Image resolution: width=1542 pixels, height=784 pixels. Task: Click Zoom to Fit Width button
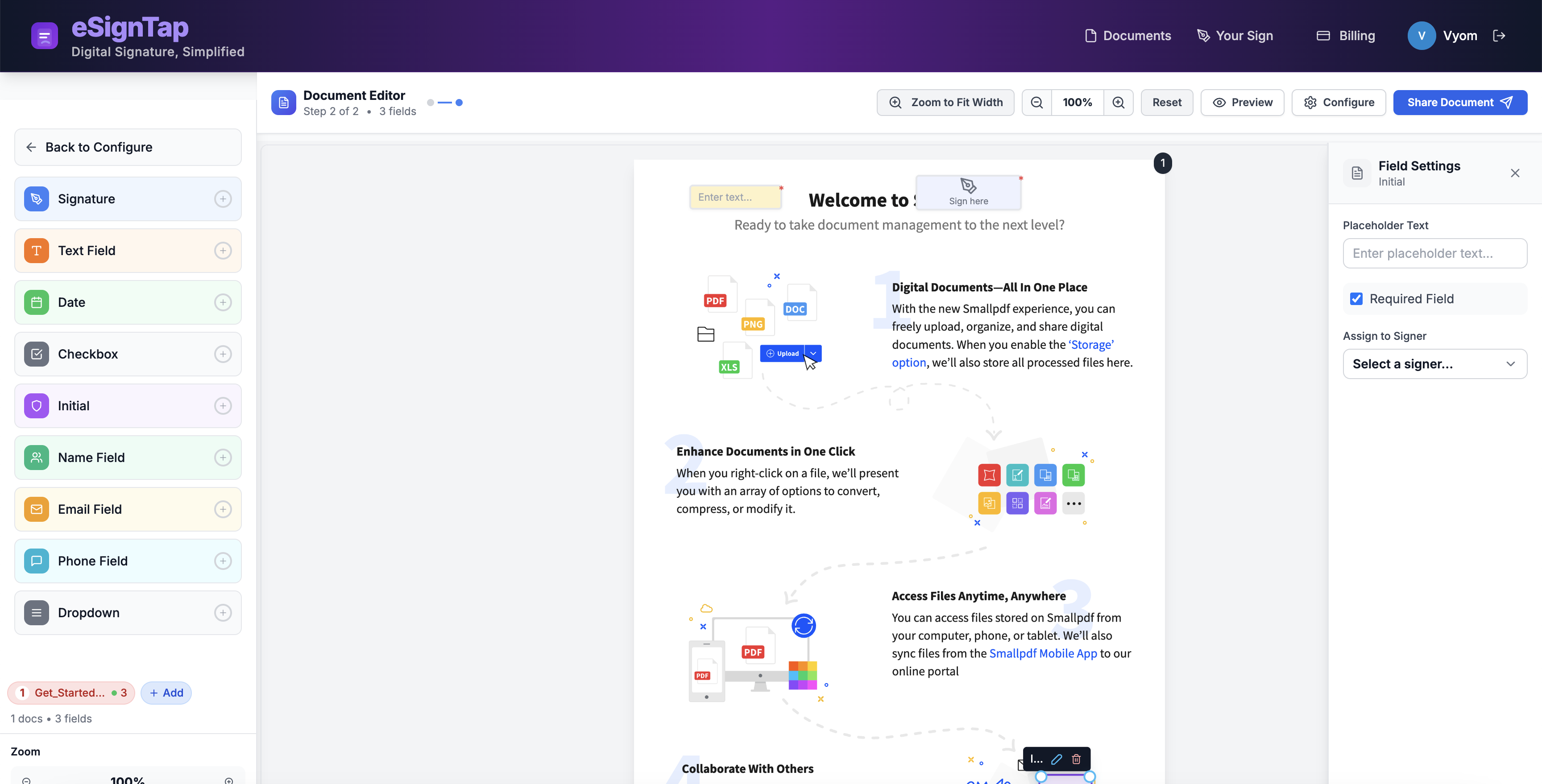pos(945,102)
